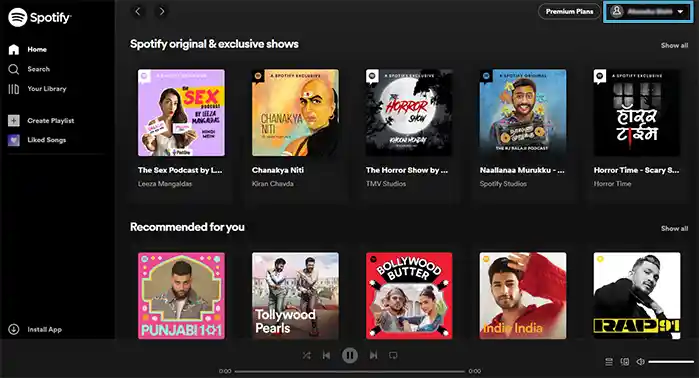Pause the current track
This screenshot has height=378, width=699.
click(x=350, y=355)
